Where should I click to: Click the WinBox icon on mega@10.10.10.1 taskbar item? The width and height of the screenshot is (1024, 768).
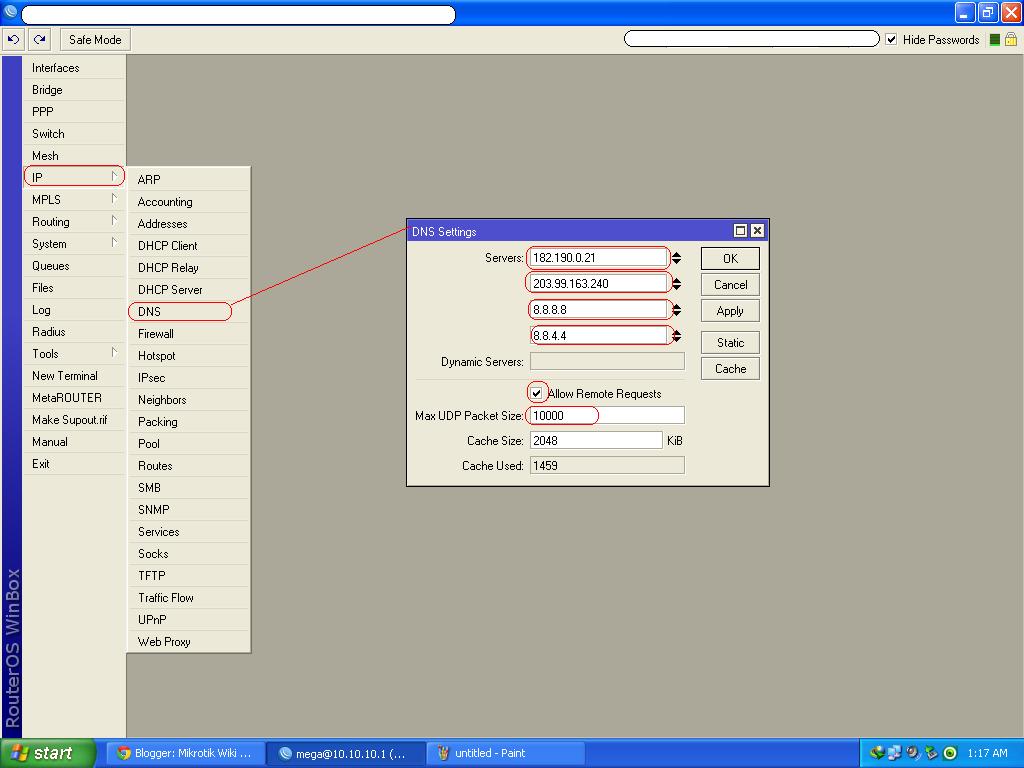pos(285,753)
